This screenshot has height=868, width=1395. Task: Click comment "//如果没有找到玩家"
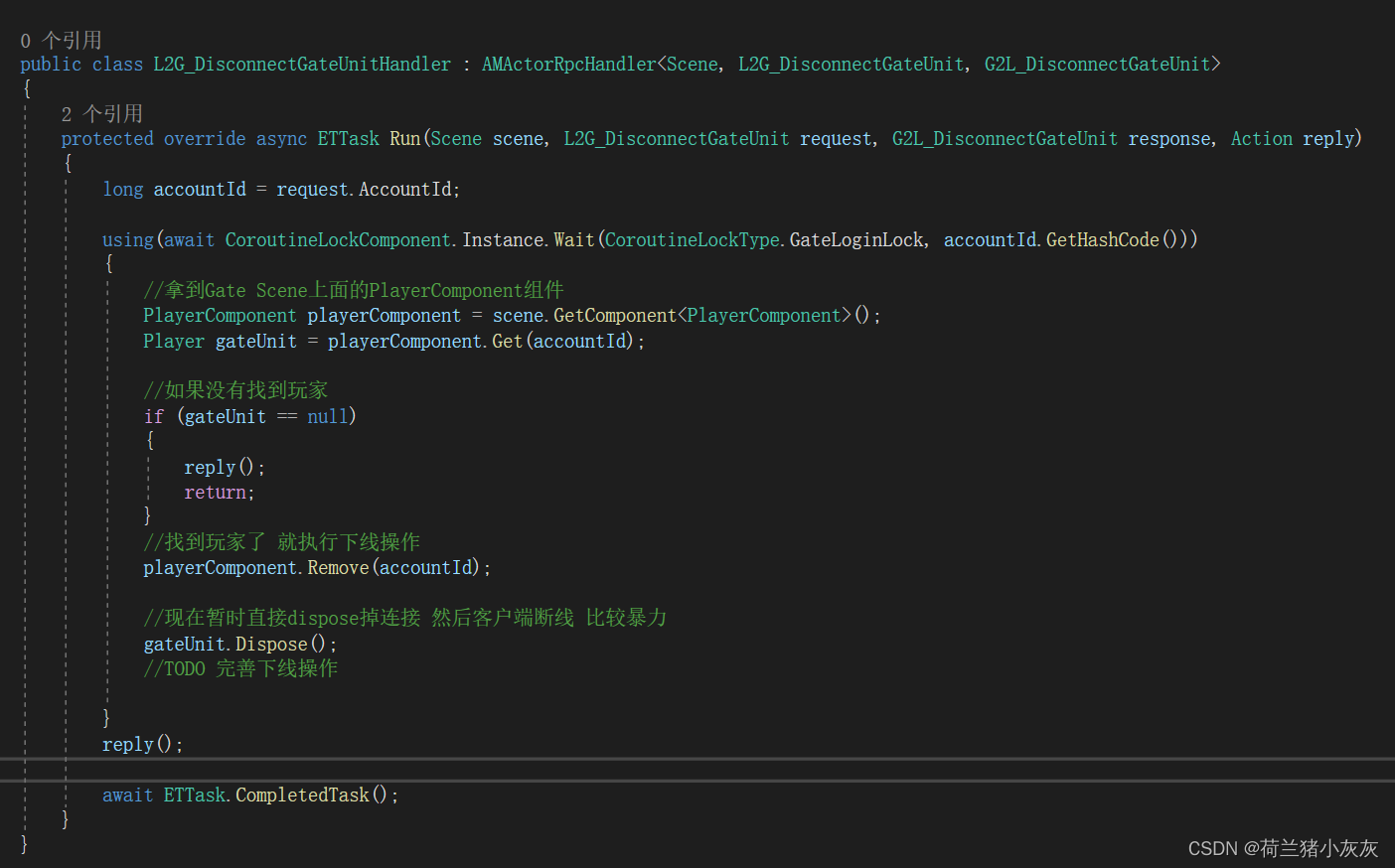click(235, 391)
